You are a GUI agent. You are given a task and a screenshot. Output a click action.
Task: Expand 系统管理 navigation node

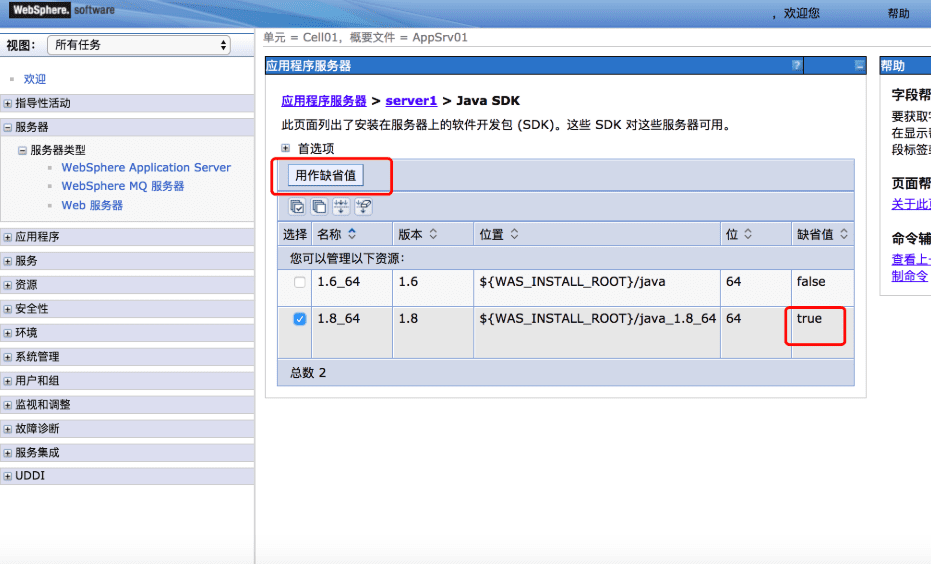pyautogui.click(x=7, y=357)
